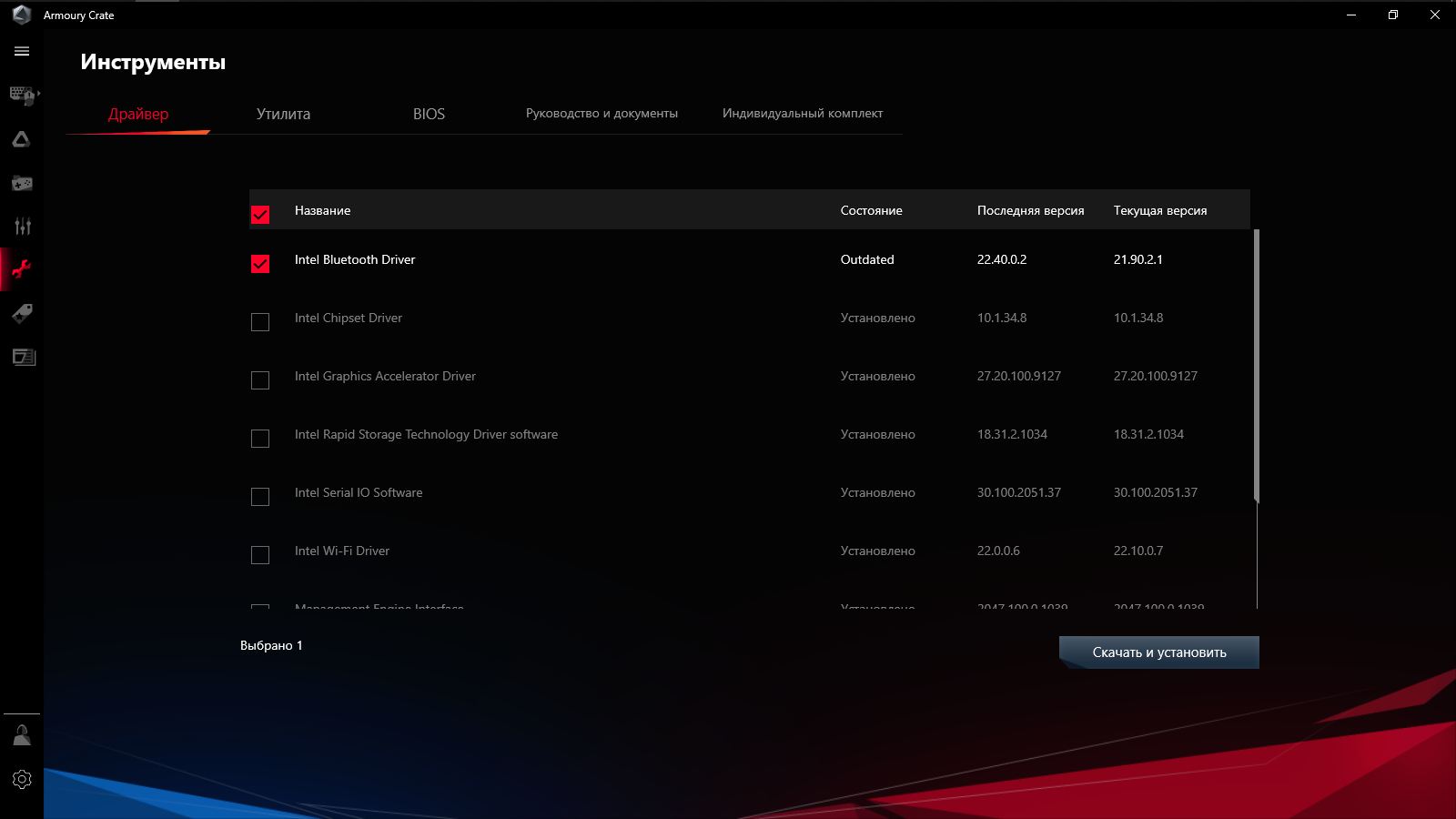The image size is (1456, 819).
Task: Check the Intel Wi-Fi Driver checkbox
Action: pyautogui.click(x=260, y=555)
